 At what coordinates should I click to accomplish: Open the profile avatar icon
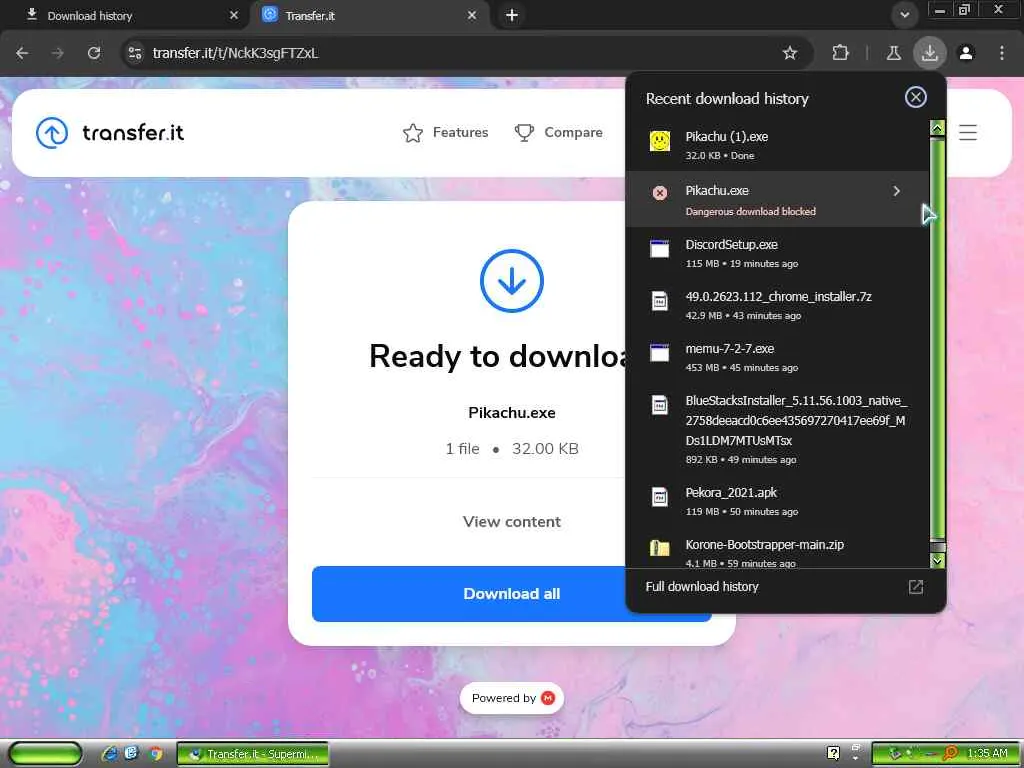[966, 53]
